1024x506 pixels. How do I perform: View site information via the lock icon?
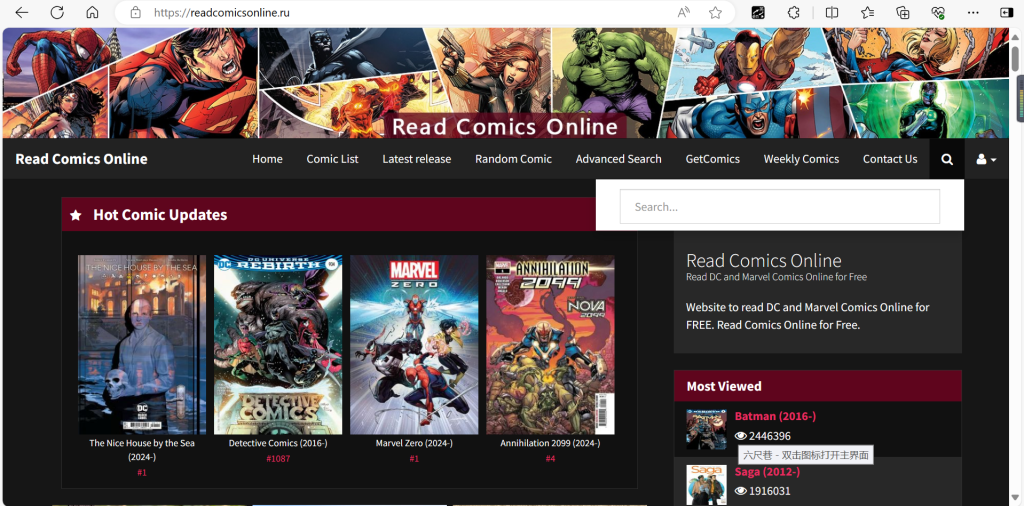point(135,12)
